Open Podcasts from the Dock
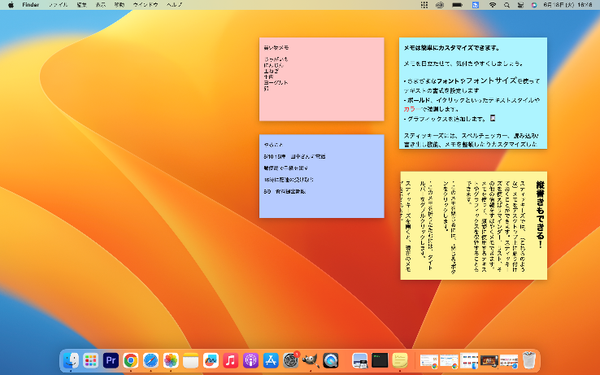The image size is (600, 375). pyautogui.click(x=251, y=360)
